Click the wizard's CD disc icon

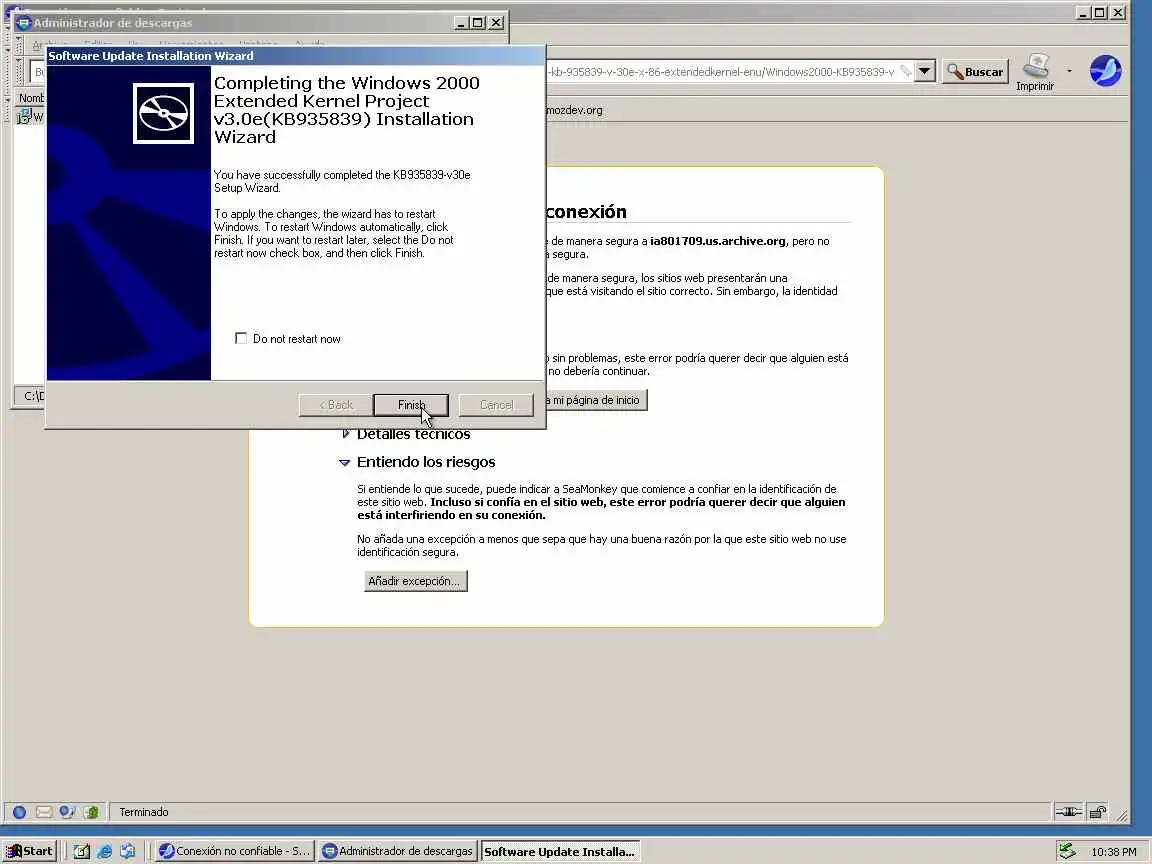(x=163, y=113)
